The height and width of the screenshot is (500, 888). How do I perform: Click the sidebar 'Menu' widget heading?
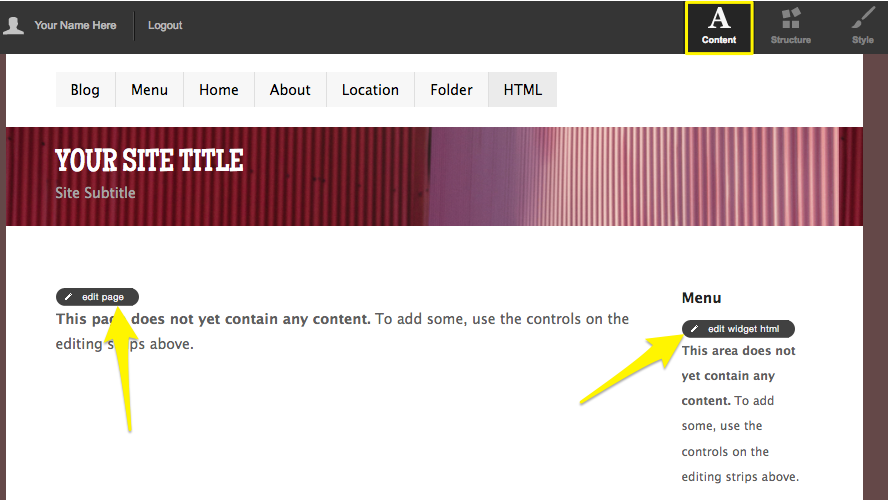[x=701, y=298]
